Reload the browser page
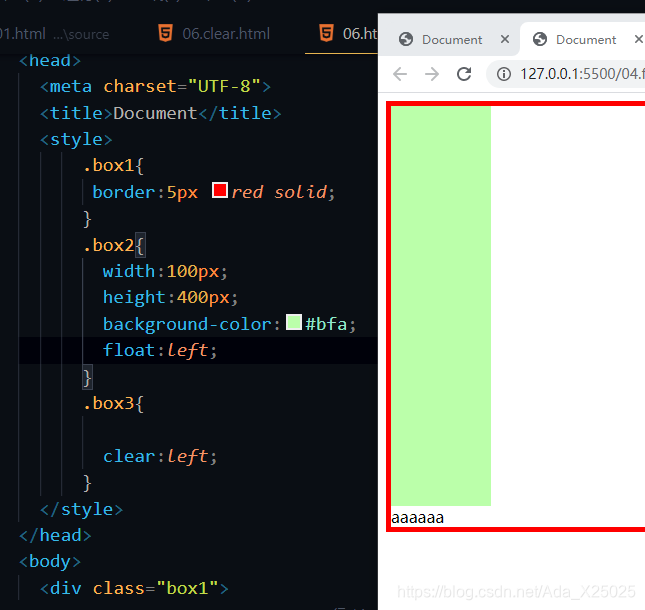The width and height of the screenshot is (645, 610). coord(464,74)
